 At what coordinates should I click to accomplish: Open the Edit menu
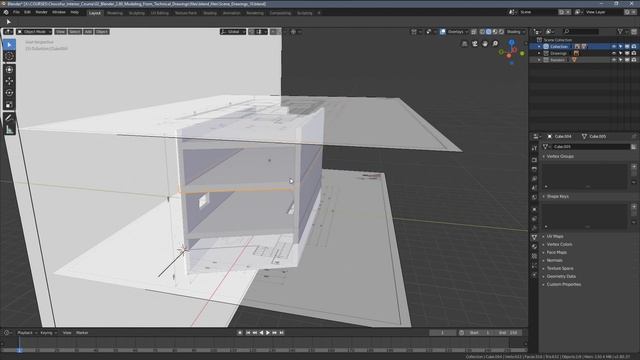click(x=27, y=13)
